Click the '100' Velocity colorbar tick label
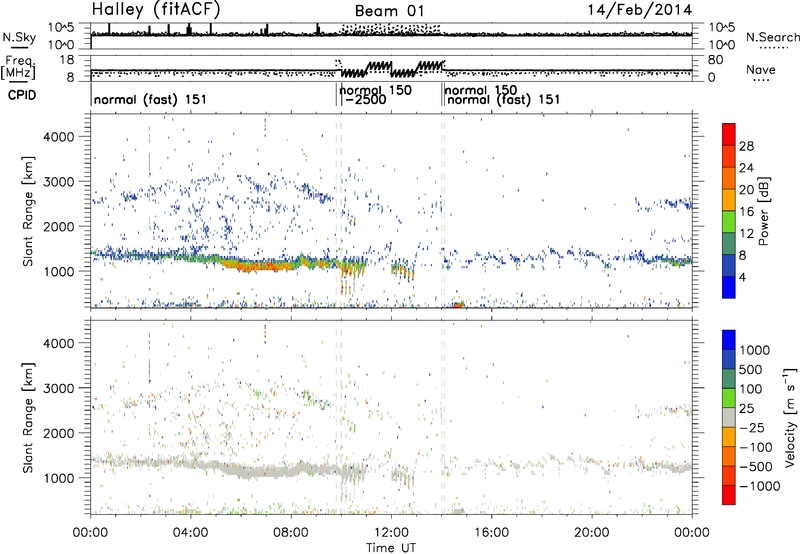 tap(751, 389)
